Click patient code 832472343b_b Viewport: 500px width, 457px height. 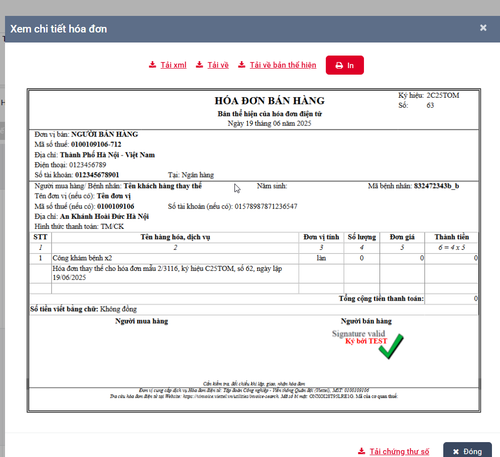tap(436, 186)
